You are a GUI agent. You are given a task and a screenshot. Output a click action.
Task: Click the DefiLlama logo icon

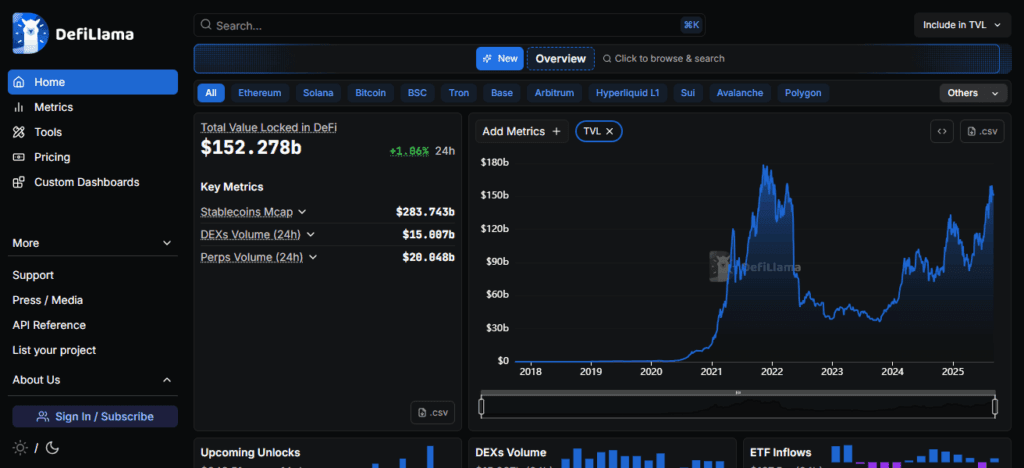tap(31, 34)
